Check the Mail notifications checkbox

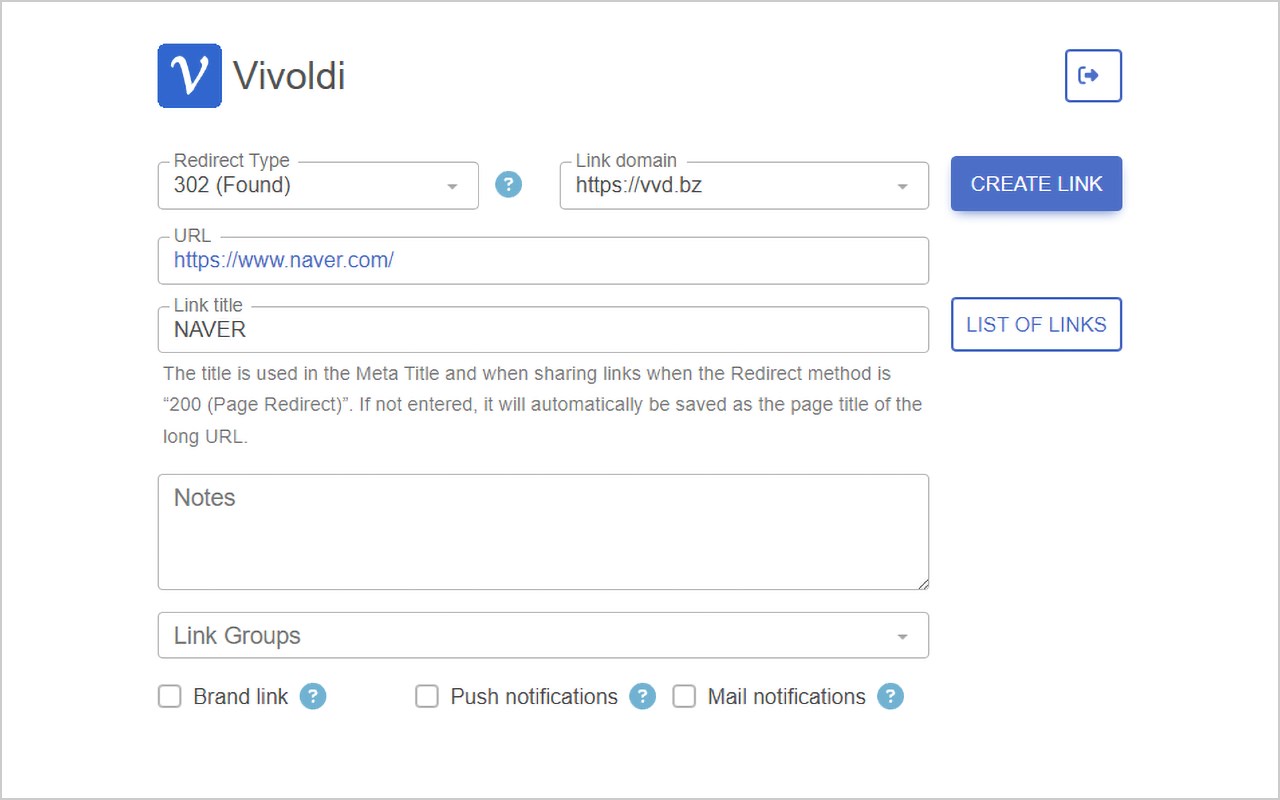tap(684, 697)
